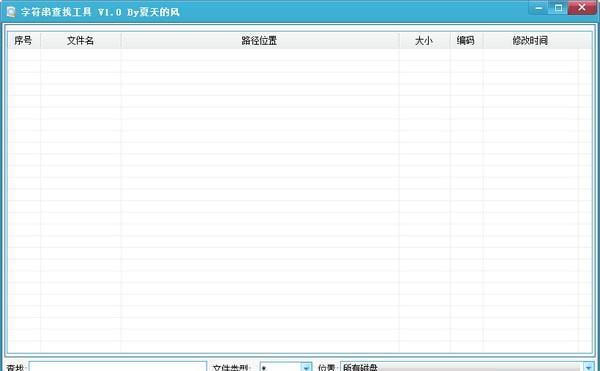Image resolution: width=600 pixels, height=371 pixels.
Task: Sort by 大小 column header
Action: coord(425,41)
